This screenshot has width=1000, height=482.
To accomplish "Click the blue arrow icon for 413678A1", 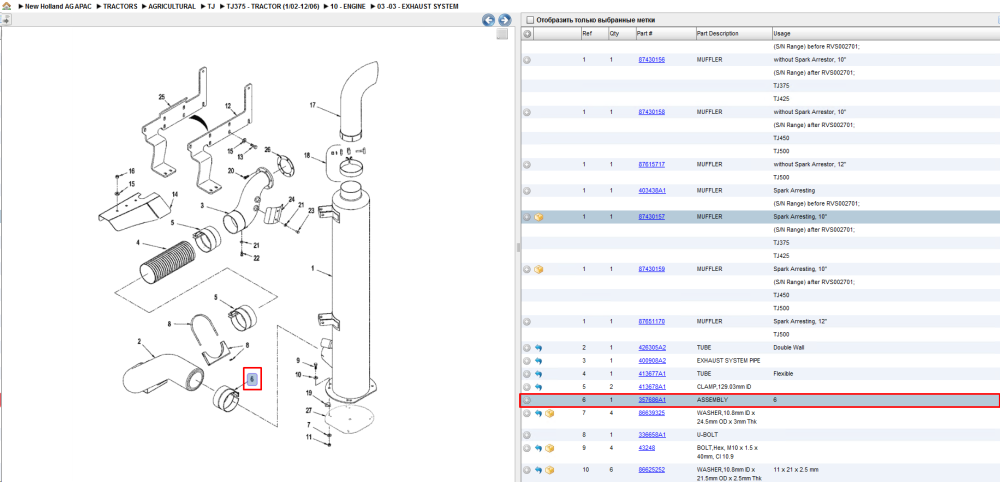I will coord(538,387).
